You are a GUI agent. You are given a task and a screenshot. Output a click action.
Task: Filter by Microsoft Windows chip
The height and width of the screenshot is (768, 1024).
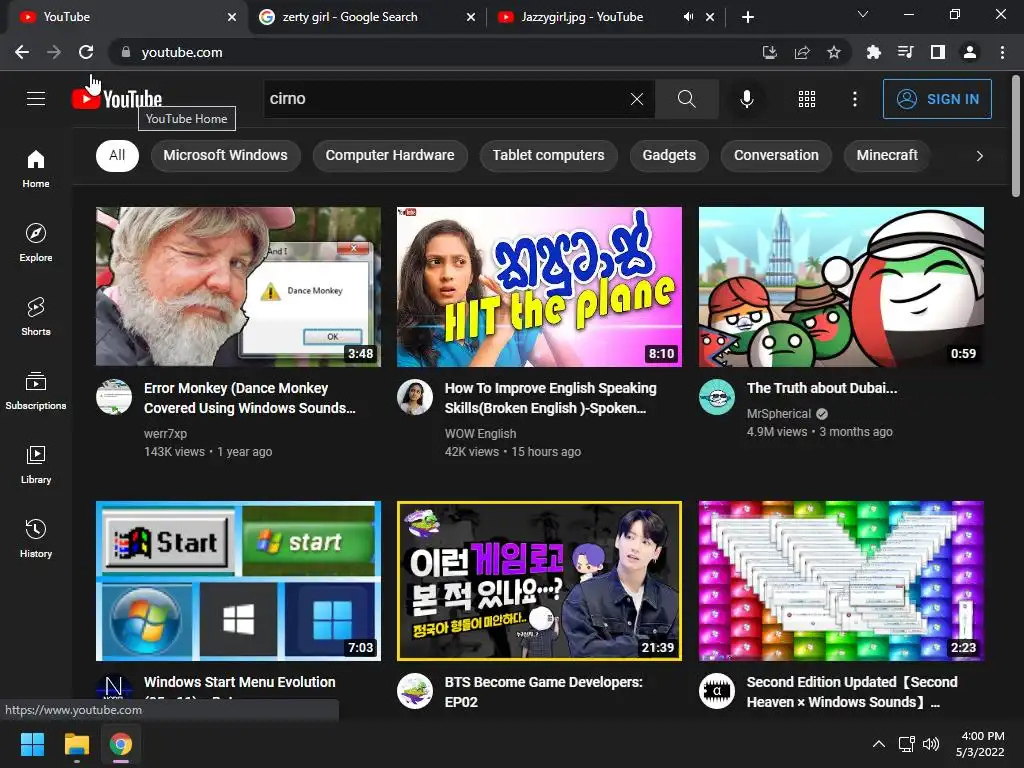pos(225,155)
